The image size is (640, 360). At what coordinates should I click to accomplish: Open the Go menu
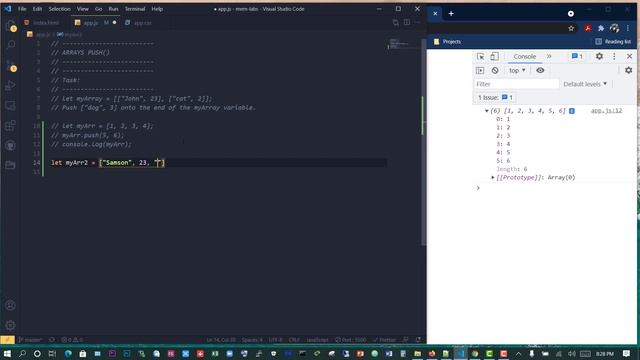98,9
